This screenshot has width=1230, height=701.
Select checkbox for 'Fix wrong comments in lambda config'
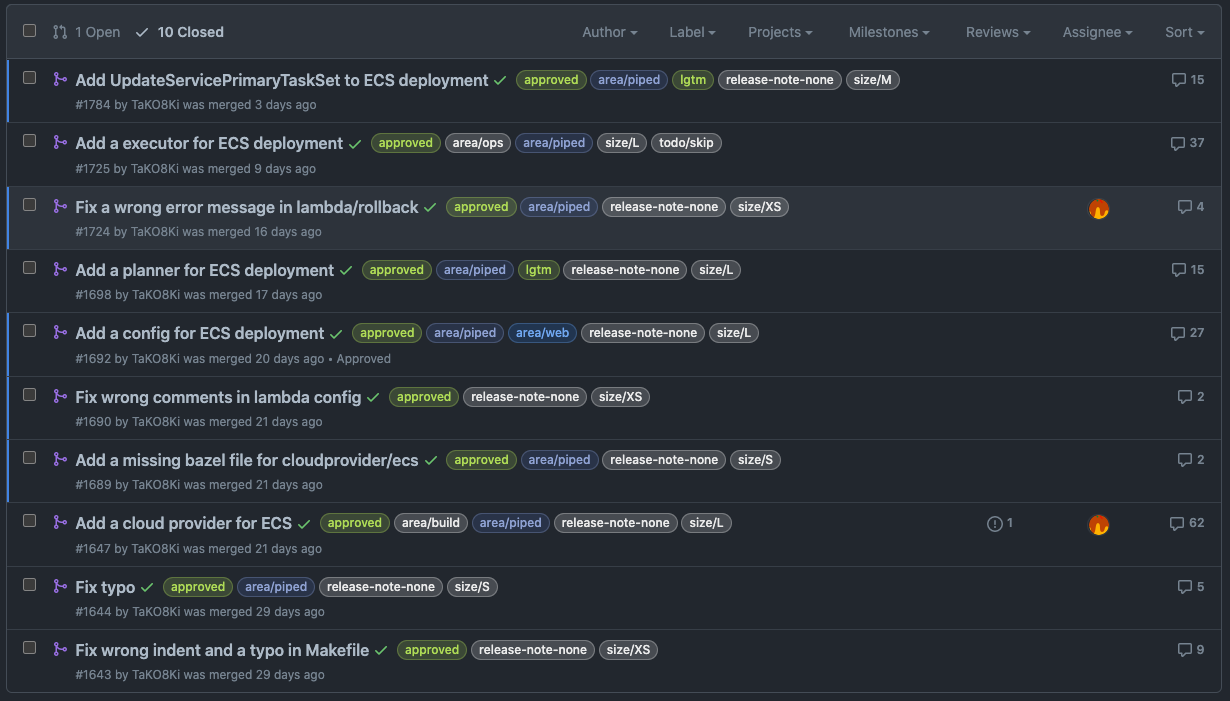tap(30, 395)
